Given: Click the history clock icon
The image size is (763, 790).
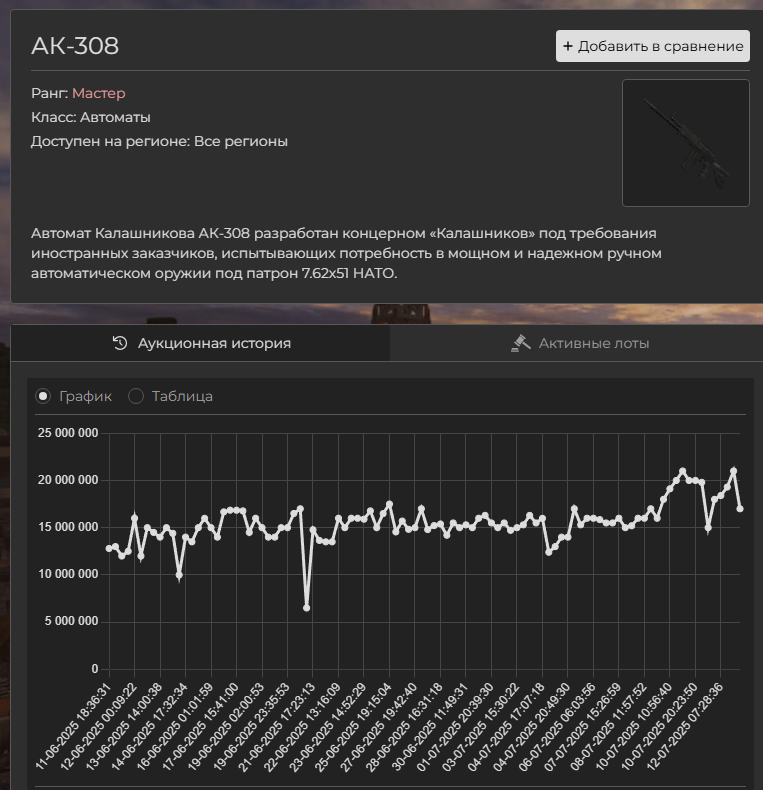Looking at the screenshot, I should [120, 343].
